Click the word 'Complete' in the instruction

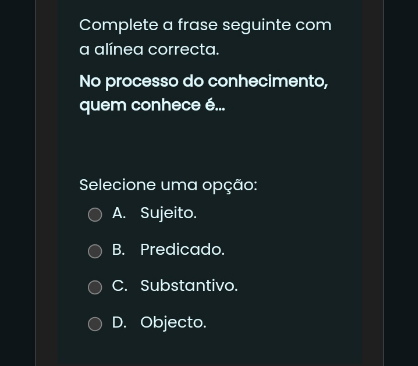tap(119, 25)
